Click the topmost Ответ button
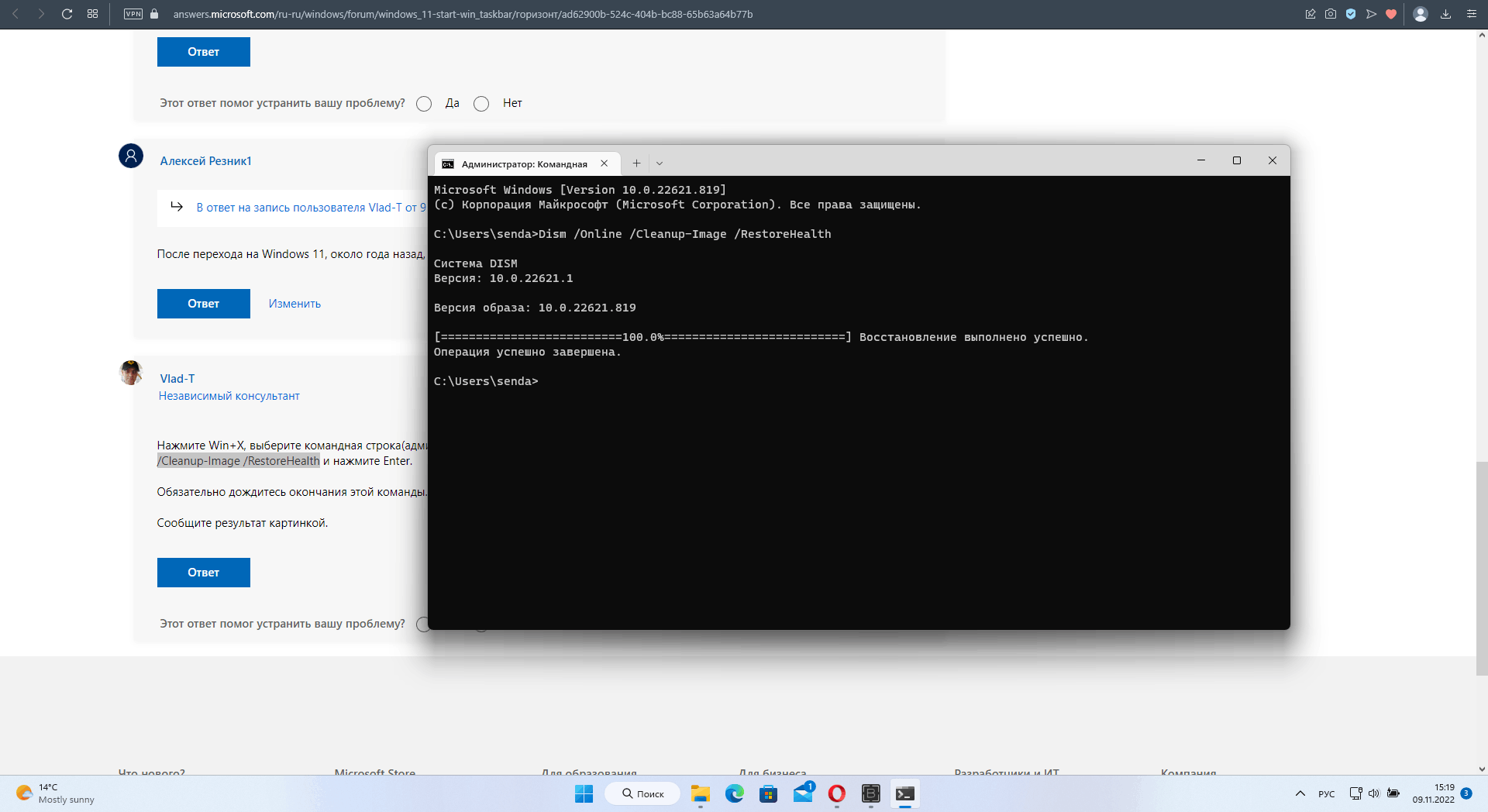Viewport: 1488px width, 812px height. pos(204,52)
